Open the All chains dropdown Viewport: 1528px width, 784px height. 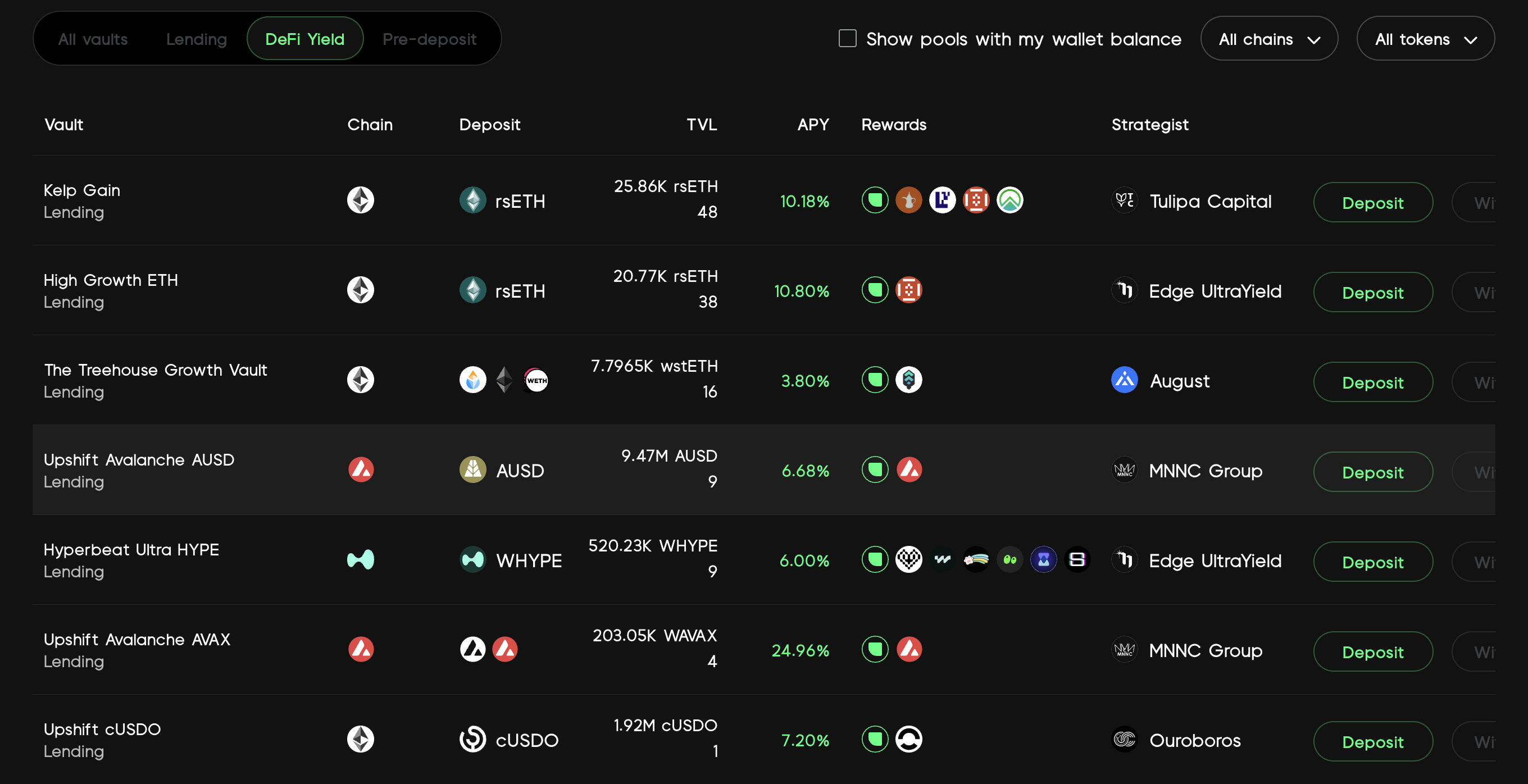coord(1268,39)
